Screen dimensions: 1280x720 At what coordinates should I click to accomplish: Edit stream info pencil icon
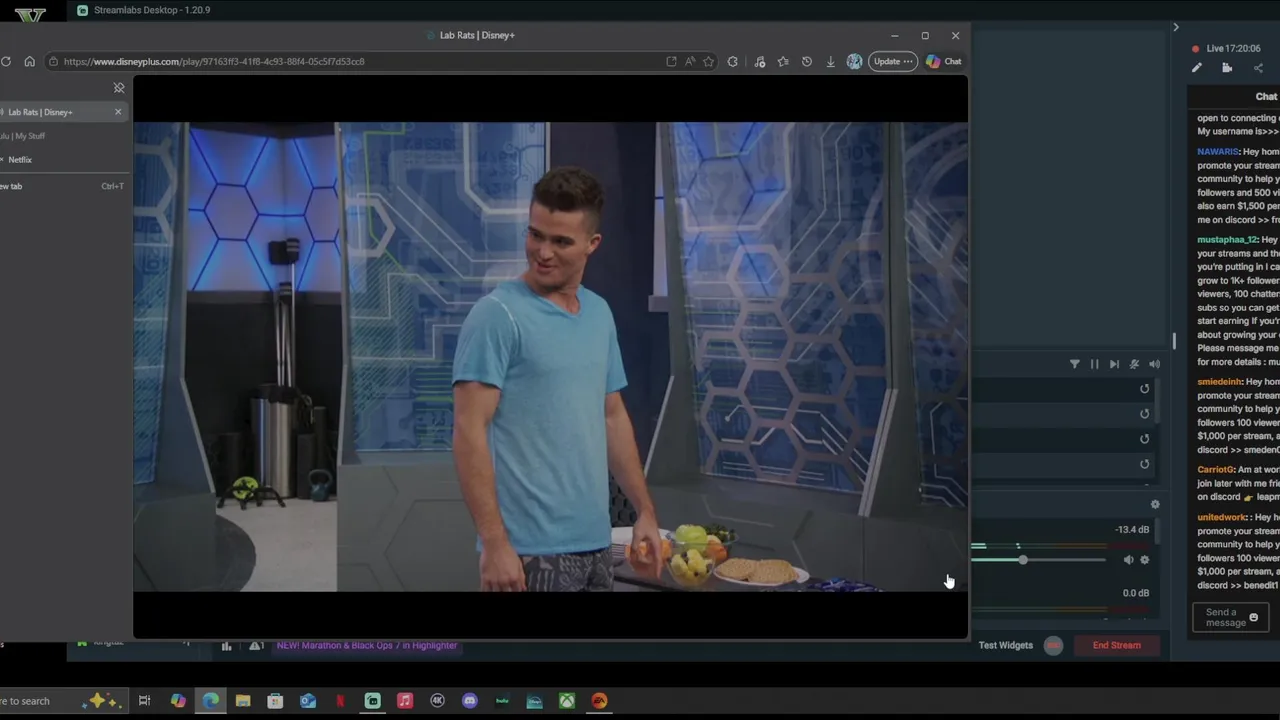pos(1197,68)
